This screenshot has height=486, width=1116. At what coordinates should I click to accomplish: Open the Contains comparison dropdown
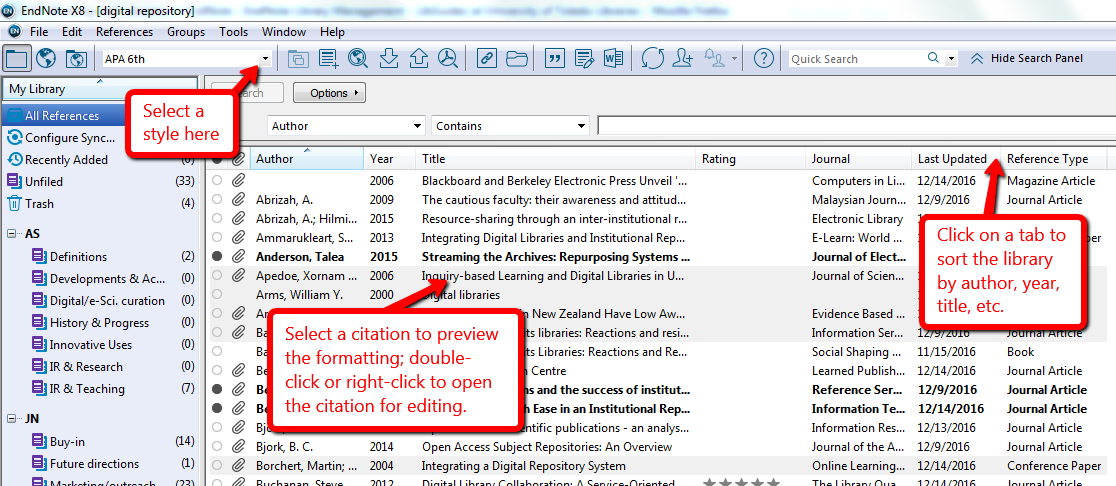(582, 126)
